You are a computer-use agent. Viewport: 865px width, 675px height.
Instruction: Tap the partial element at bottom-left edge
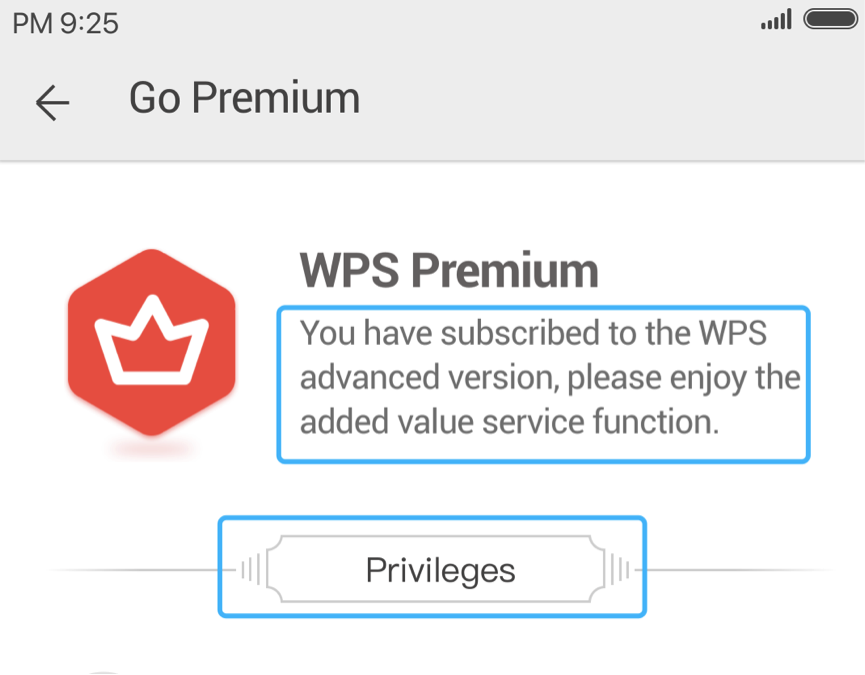[x=103, y=673]
